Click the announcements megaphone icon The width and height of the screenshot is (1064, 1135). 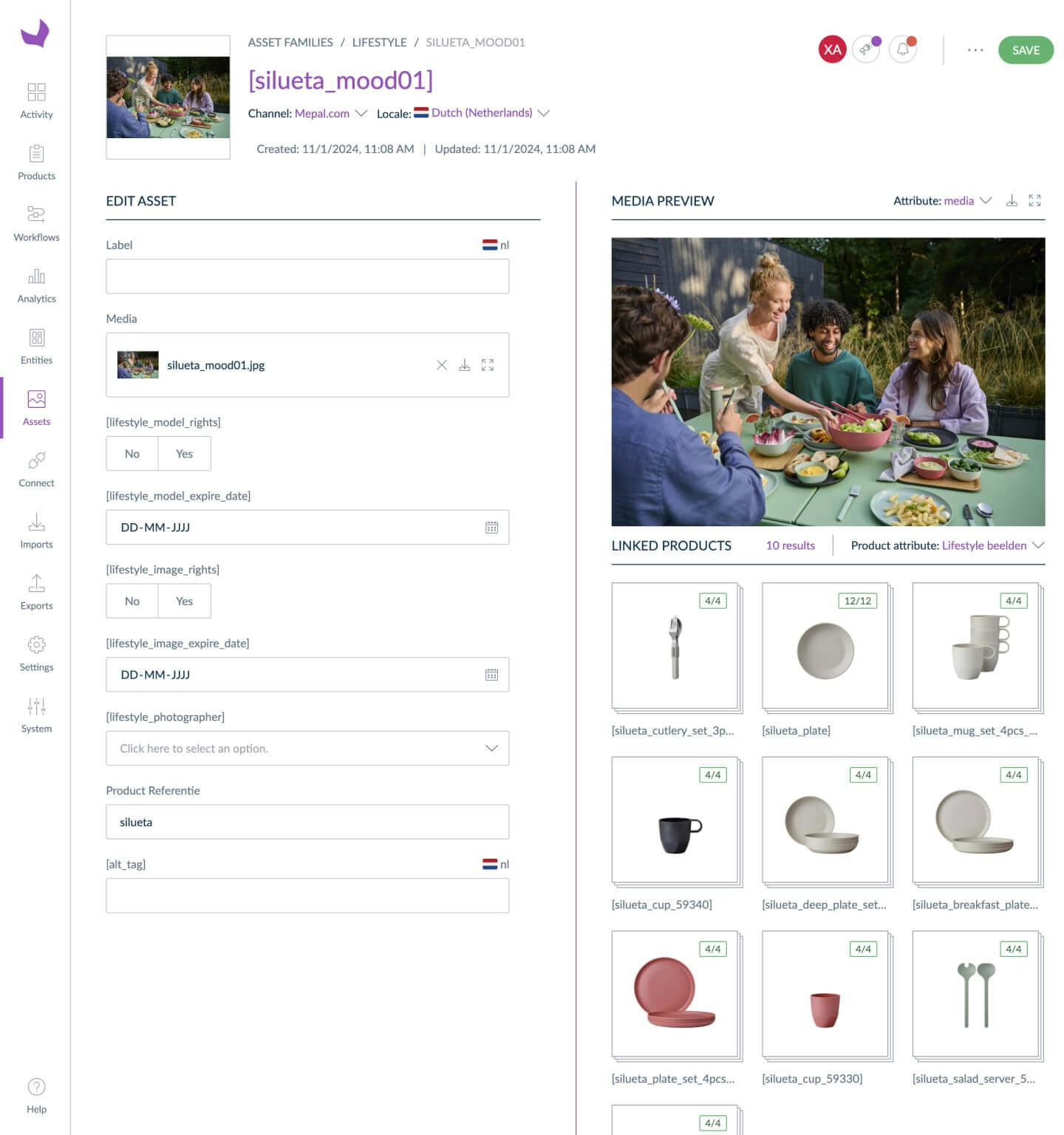(866, 50)
